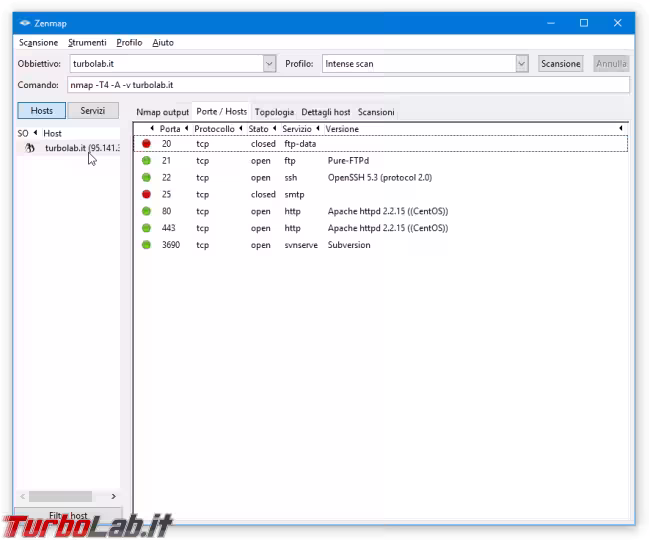650x540 pixels.
Task: Start scan with the Scansione button
Action: pyautogui.click(x=560, y=64)
